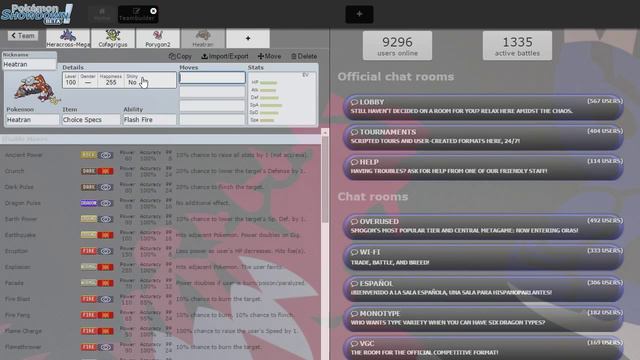Click the physical category icon for Fire Fang
Screen dimensions: 640x360
tap(106, 315)
